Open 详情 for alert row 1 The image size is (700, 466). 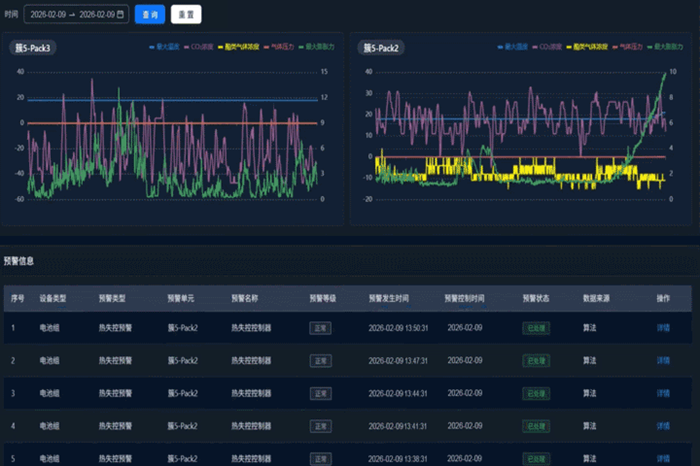662,327
